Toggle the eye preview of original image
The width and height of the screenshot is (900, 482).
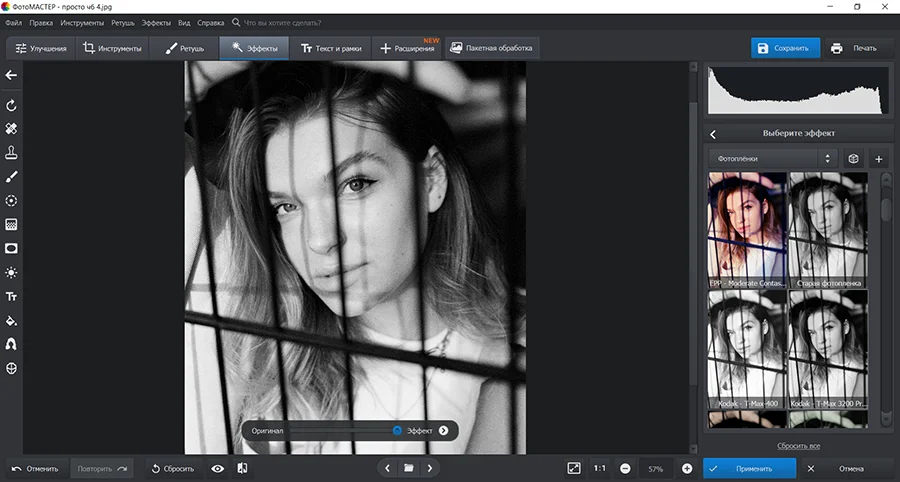click(x=217, y=468)
